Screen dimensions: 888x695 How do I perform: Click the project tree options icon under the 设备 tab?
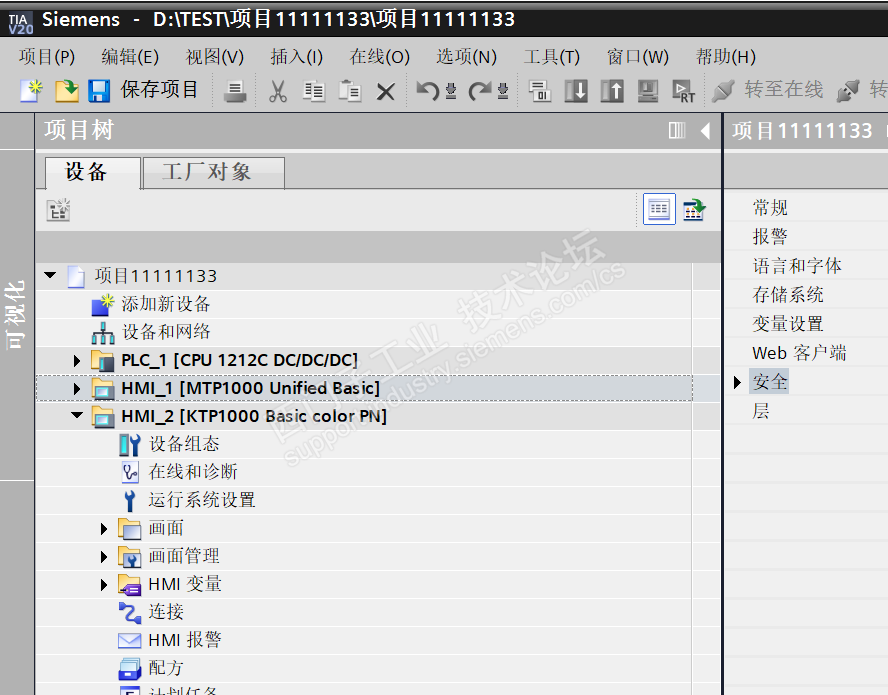pyautogui.click(x=58, y=210)
